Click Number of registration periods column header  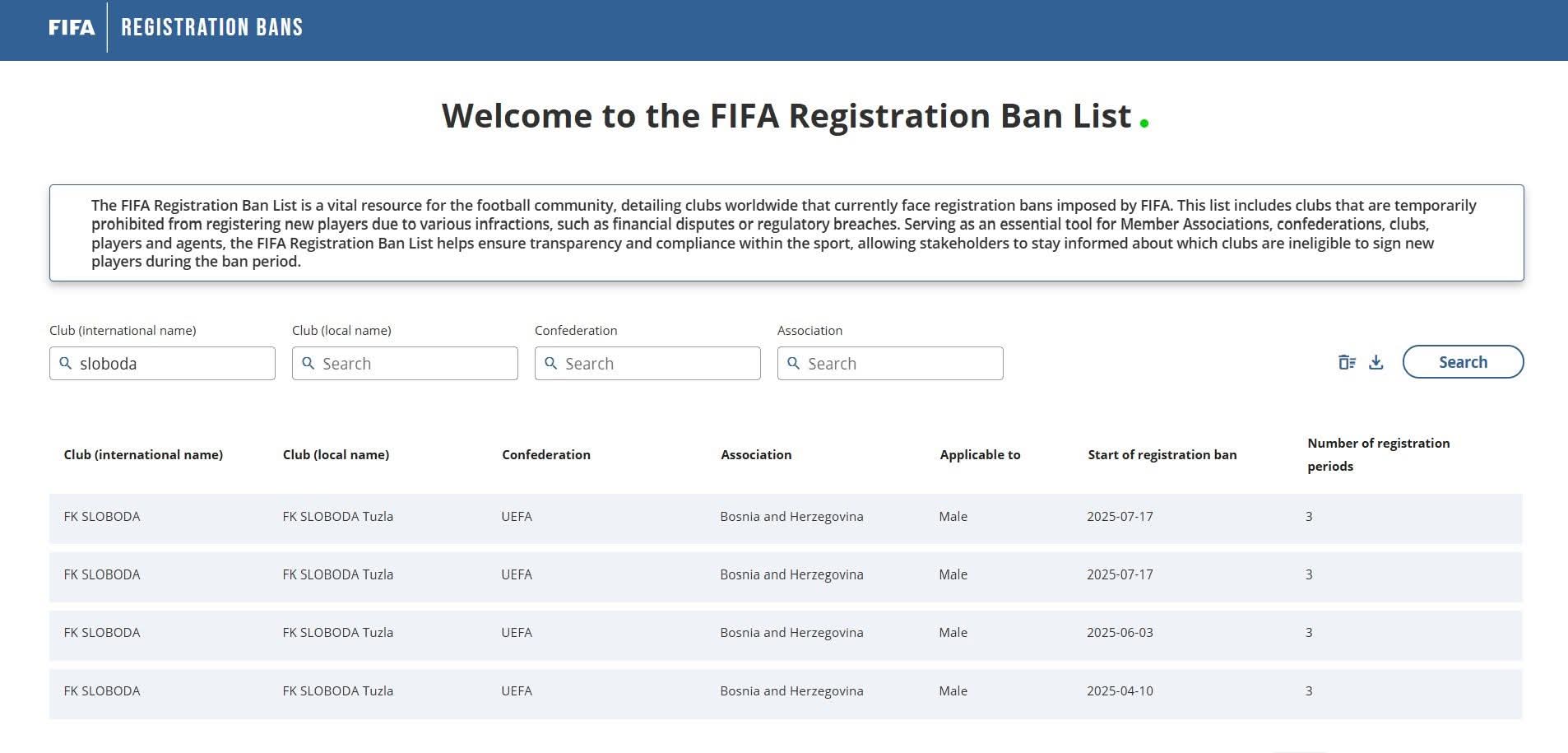pyautogui.click(x=1379, y=454)
